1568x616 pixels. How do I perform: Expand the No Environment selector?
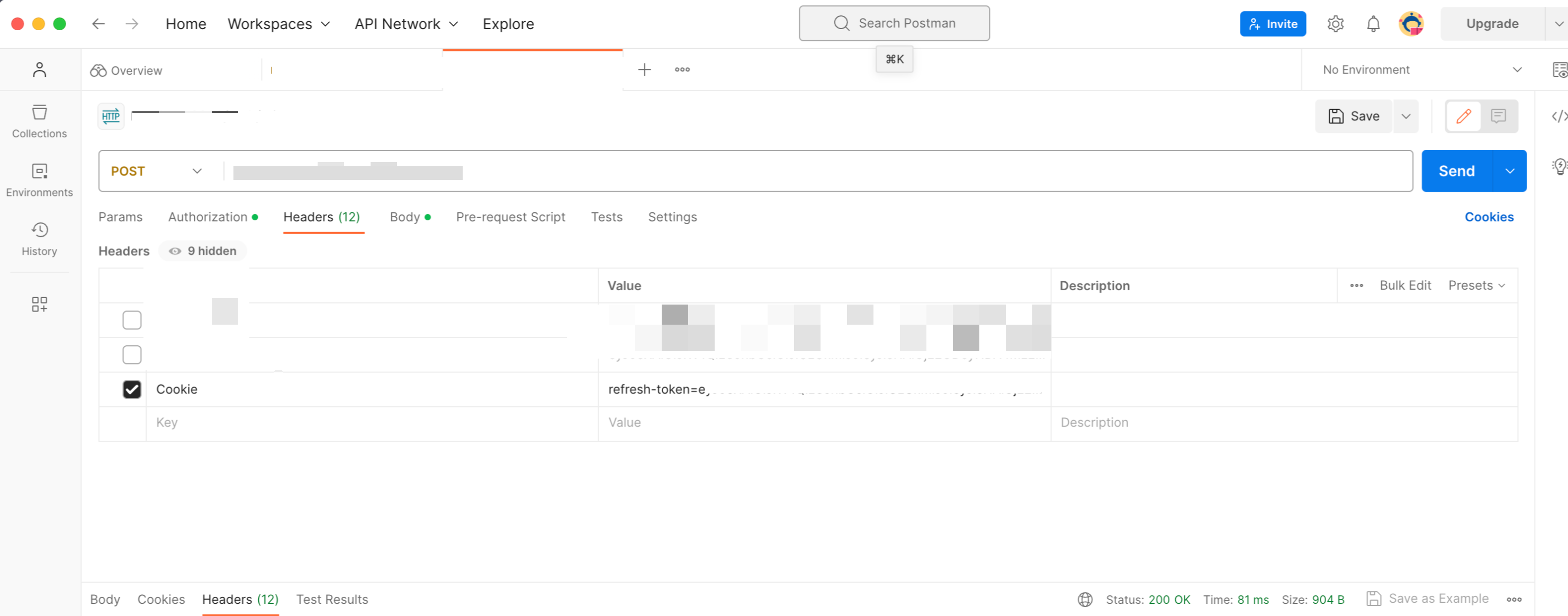[x=1422, y=69]
